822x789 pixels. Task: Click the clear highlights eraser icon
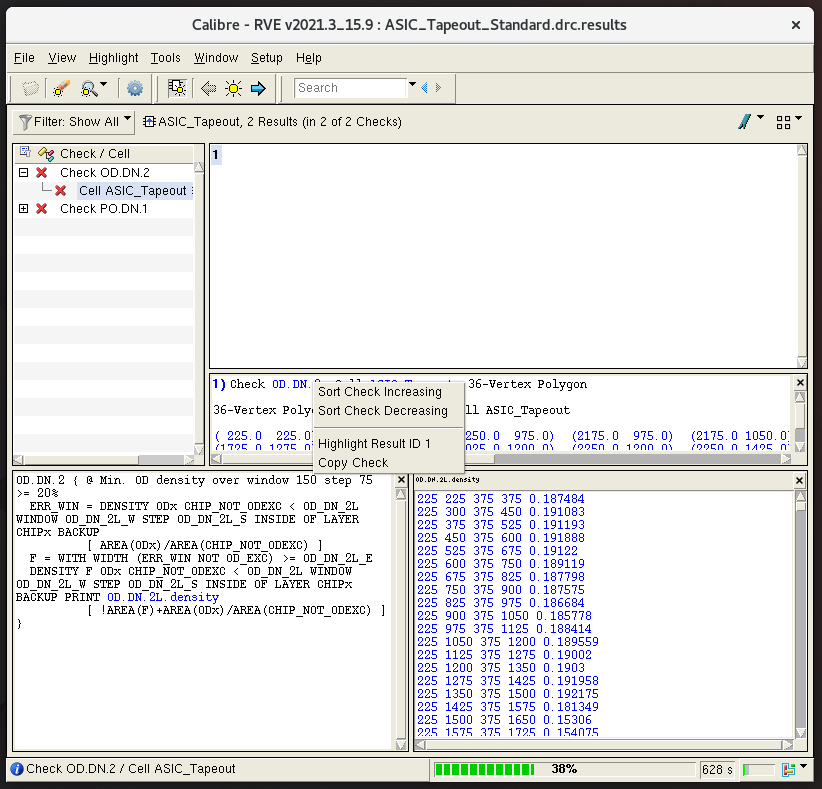click(x=61, y=88)
